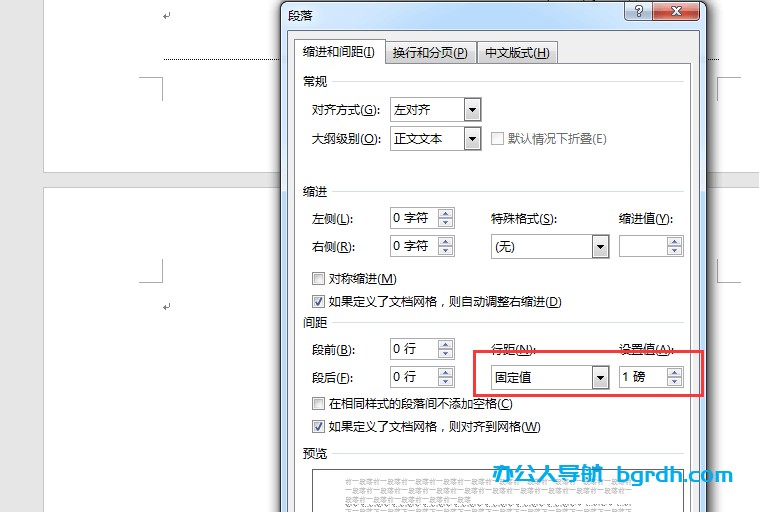Close the 段落 dialog

pos(676,11)
